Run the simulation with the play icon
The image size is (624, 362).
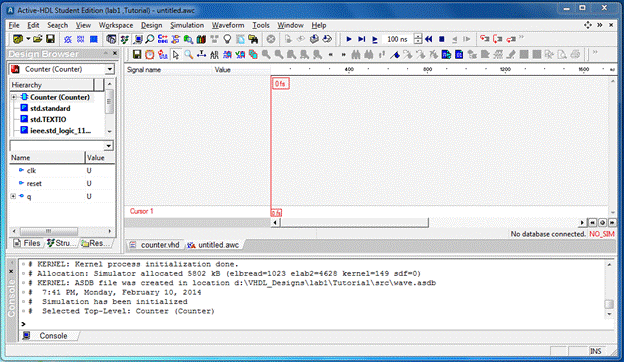point(349,39)
